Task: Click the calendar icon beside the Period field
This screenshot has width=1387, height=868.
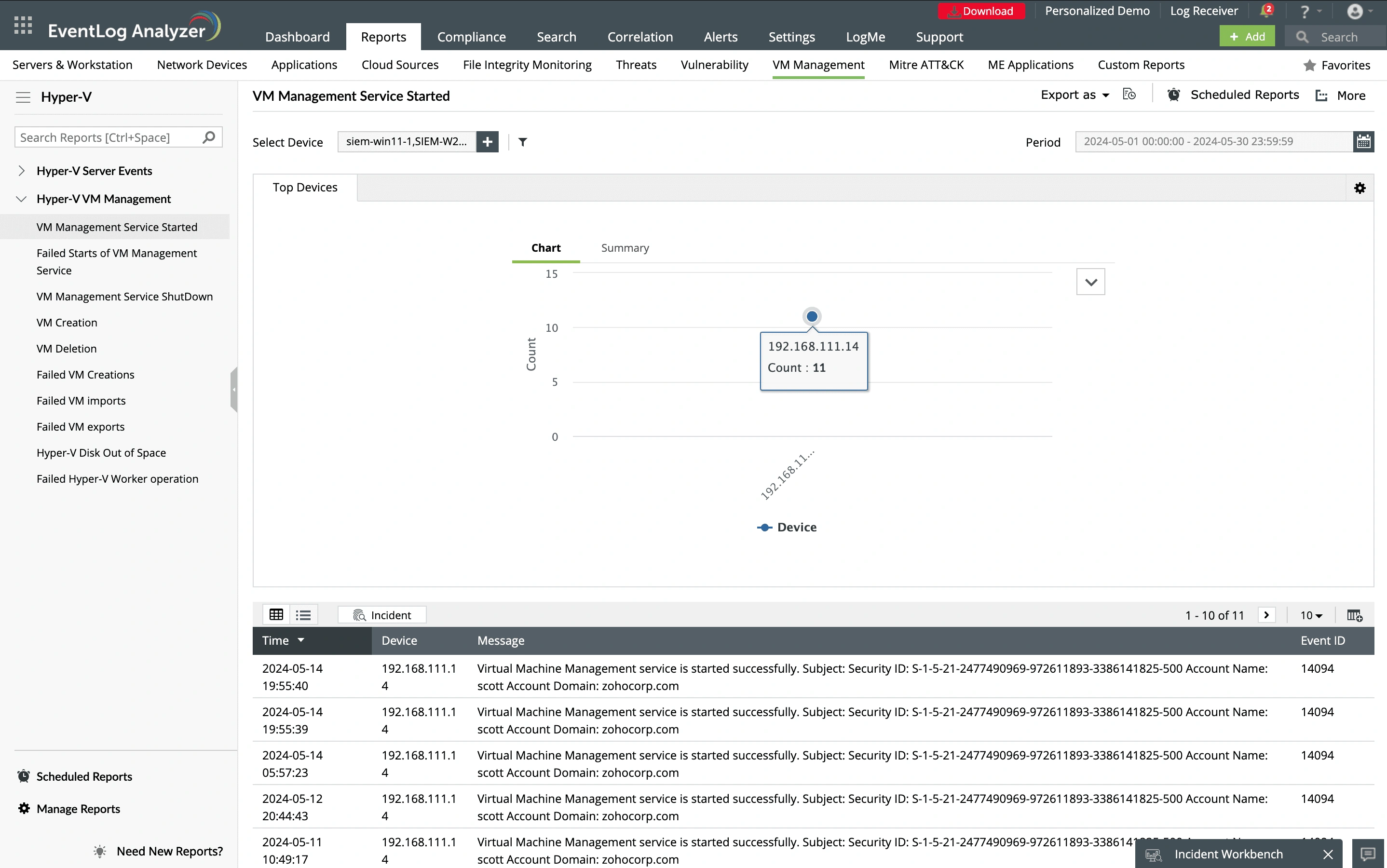Action: point(1365,141)
